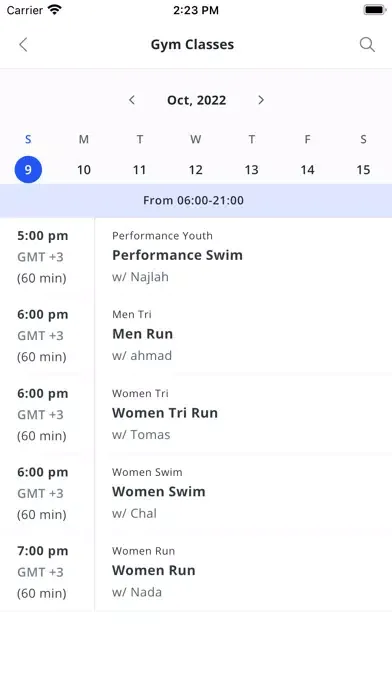This screenshot has height=696, width=392.
Task: Tap the 5:00 pm time slot
Action: tap(43, 236)
